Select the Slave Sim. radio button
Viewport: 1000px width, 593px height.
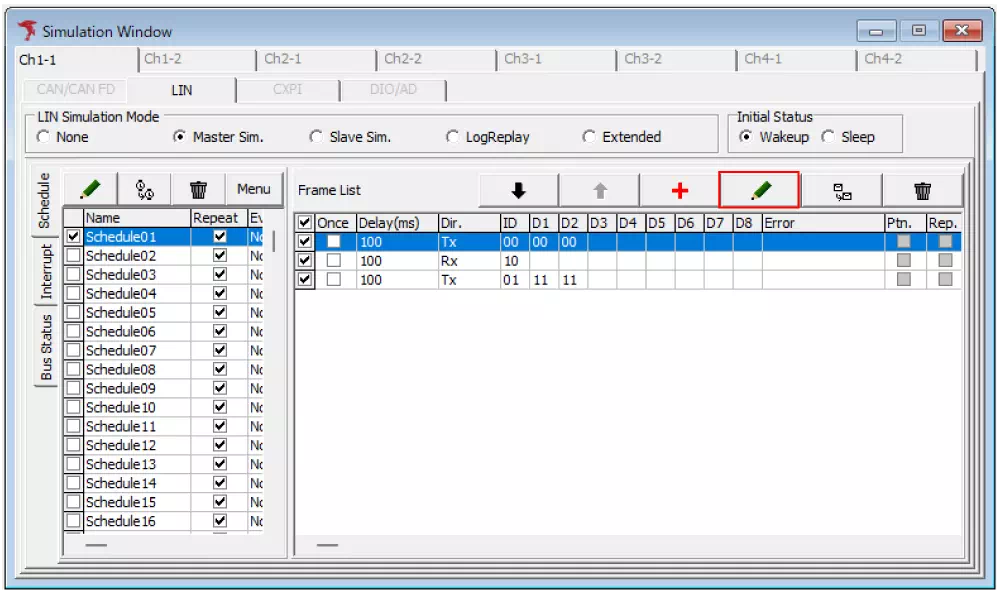click(x=317, y=137)
